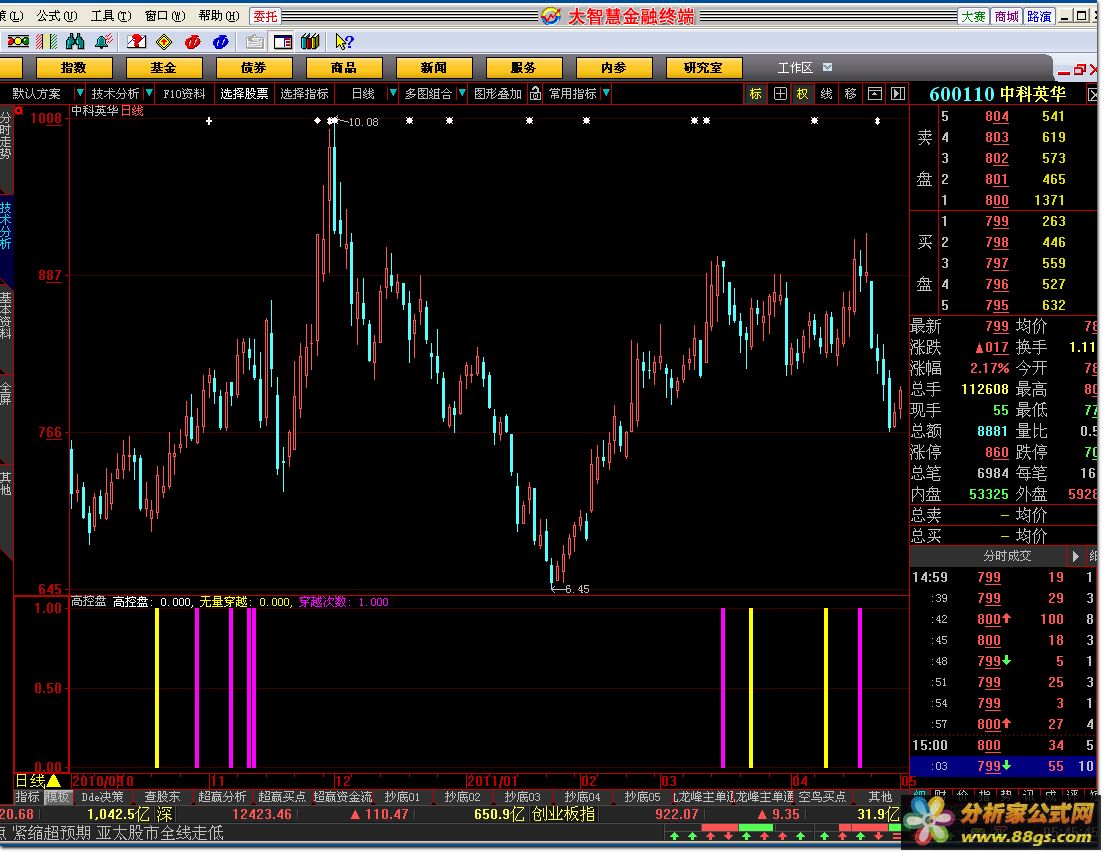Click the 债券 yellow button
Screen dimensions: 1103x852
[253, 68]
